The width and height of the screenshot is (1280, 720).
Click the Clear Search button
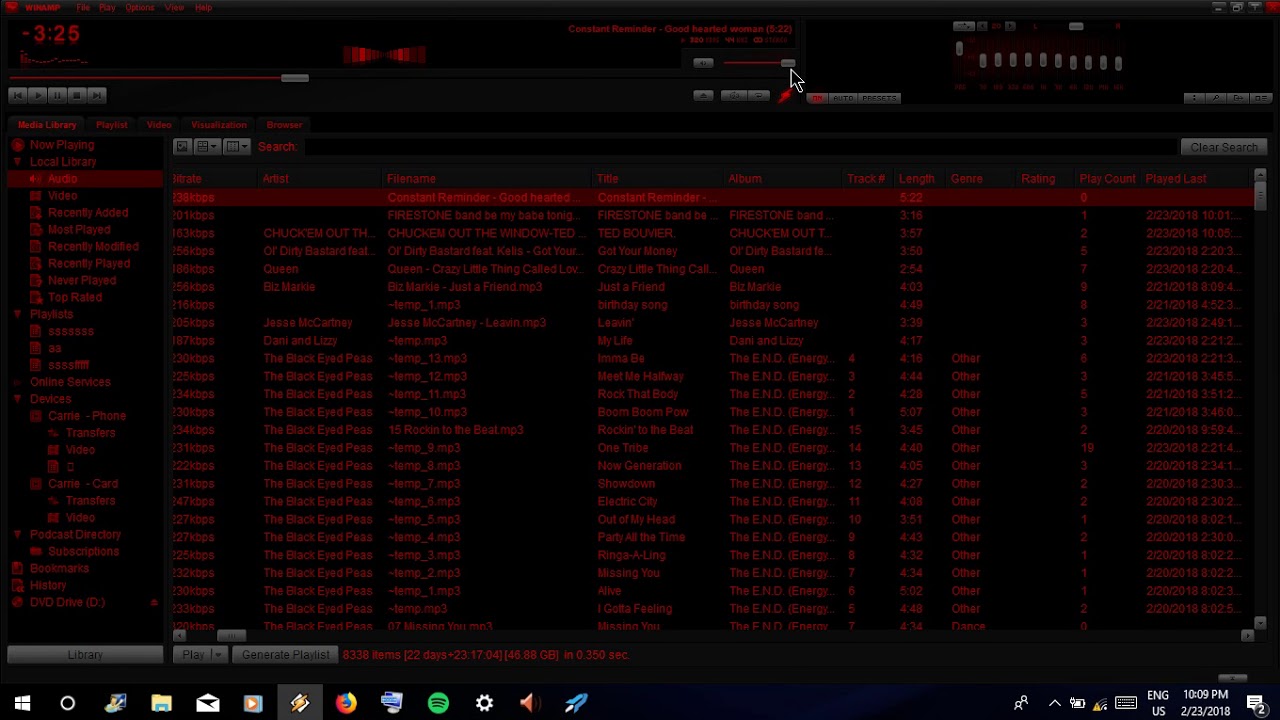point(1224,147)
